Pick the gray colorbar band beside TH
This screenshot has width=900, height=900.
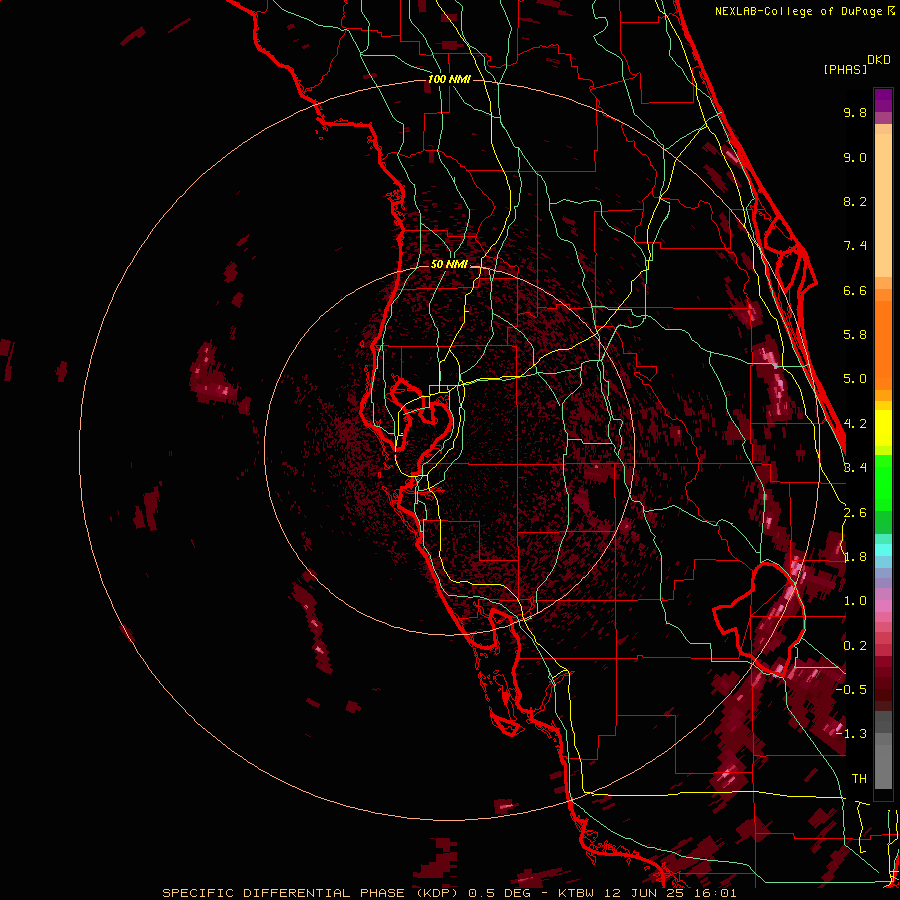pos(883,766)
